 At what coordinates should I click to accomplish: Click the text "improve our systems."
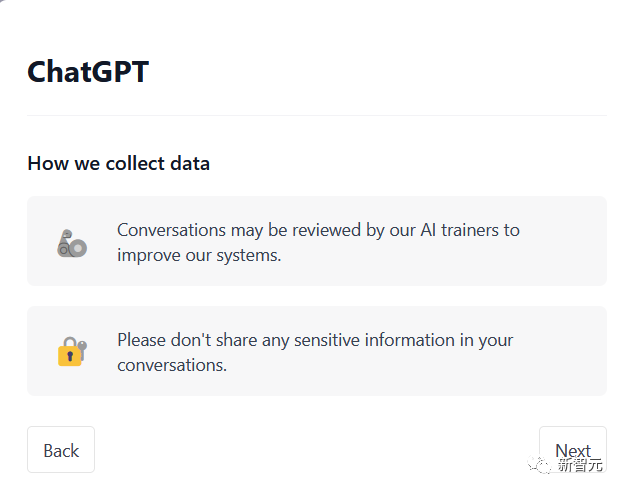[199, 255]
